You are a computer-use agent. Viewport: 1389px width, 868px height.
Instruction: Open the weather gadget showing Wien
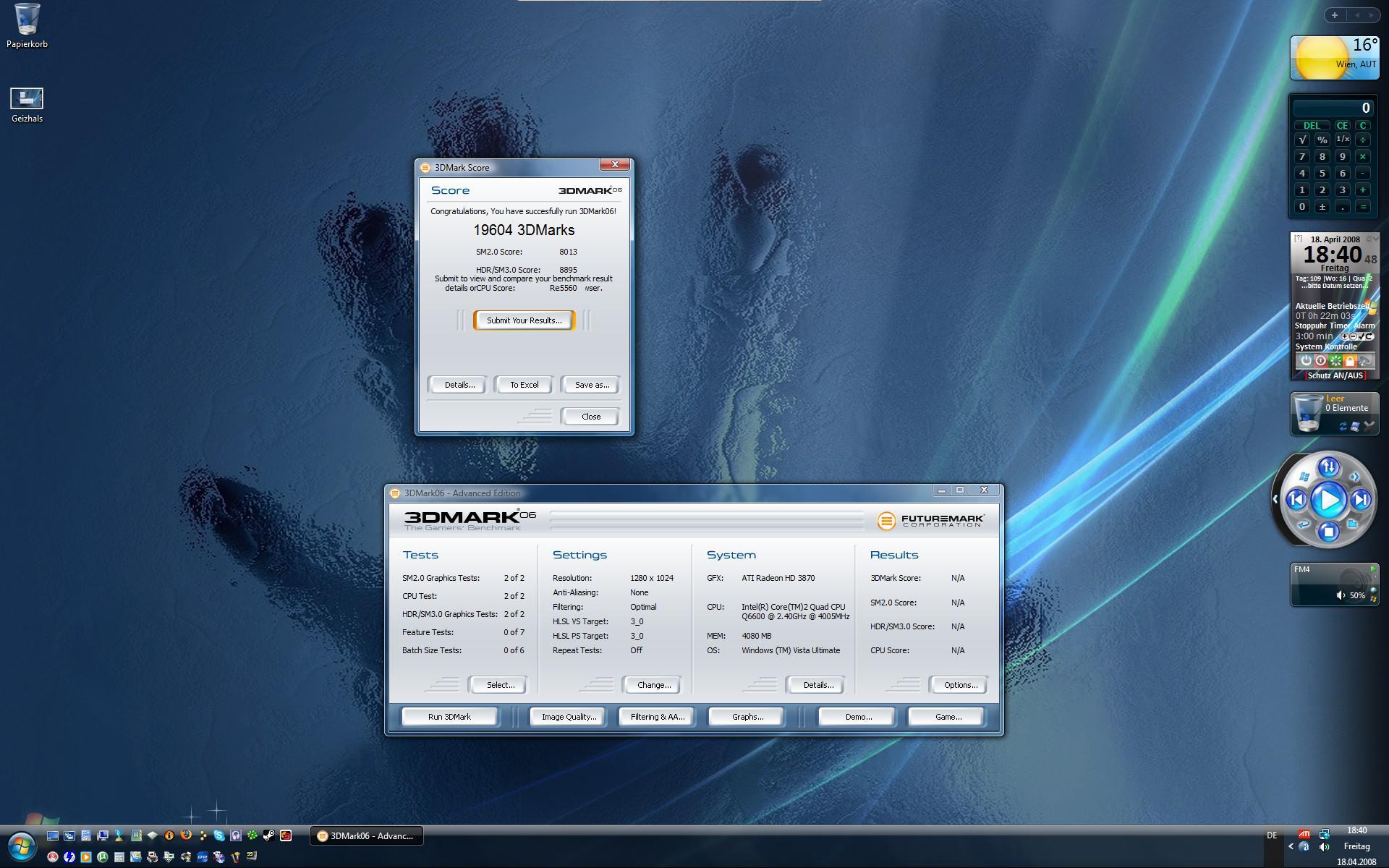click(x=1335, y=58)
